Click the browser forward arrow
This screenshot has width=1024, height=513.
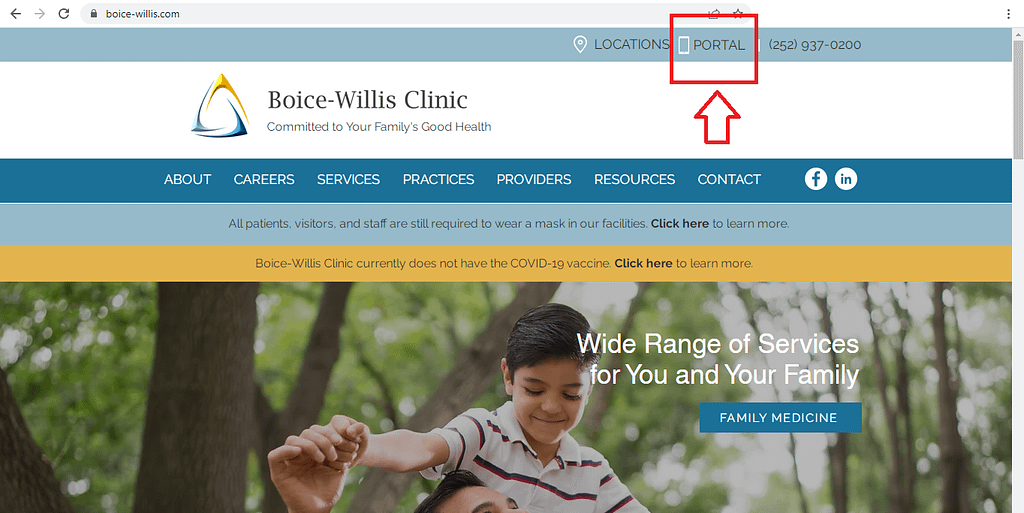tap(40, 14)
